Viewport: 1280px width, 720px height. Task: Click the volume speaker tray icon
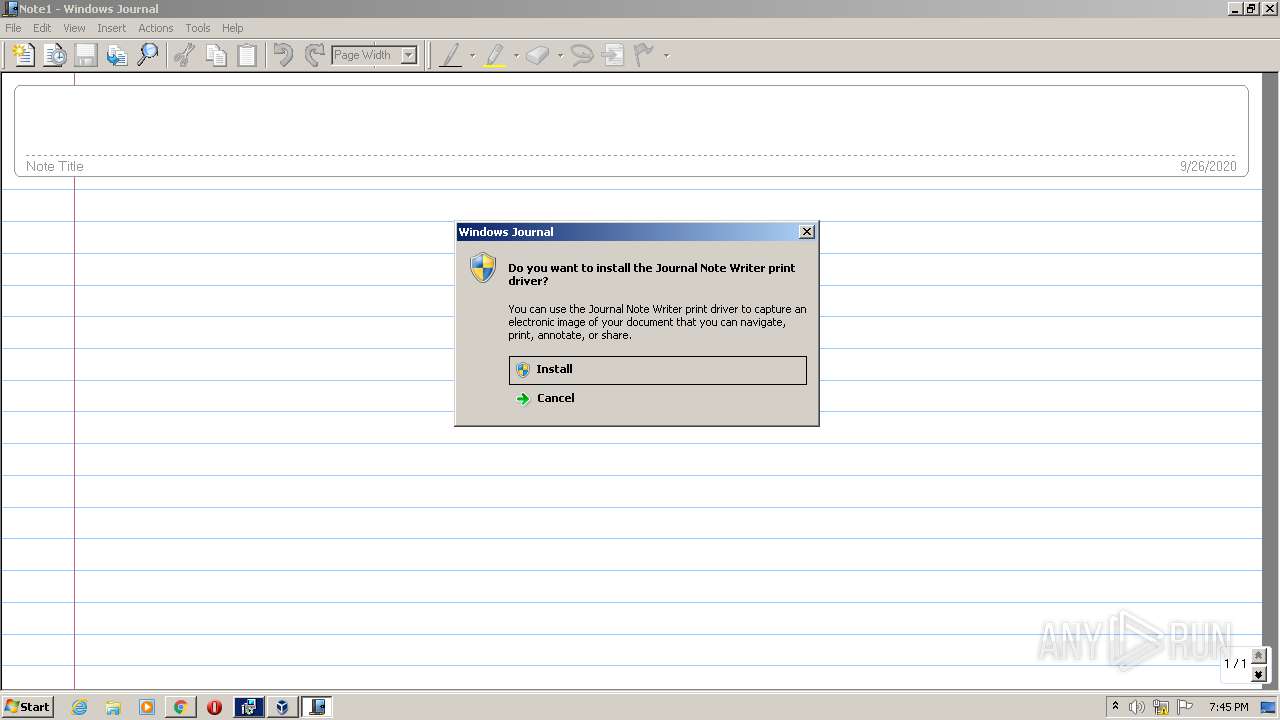[1137, 707]
